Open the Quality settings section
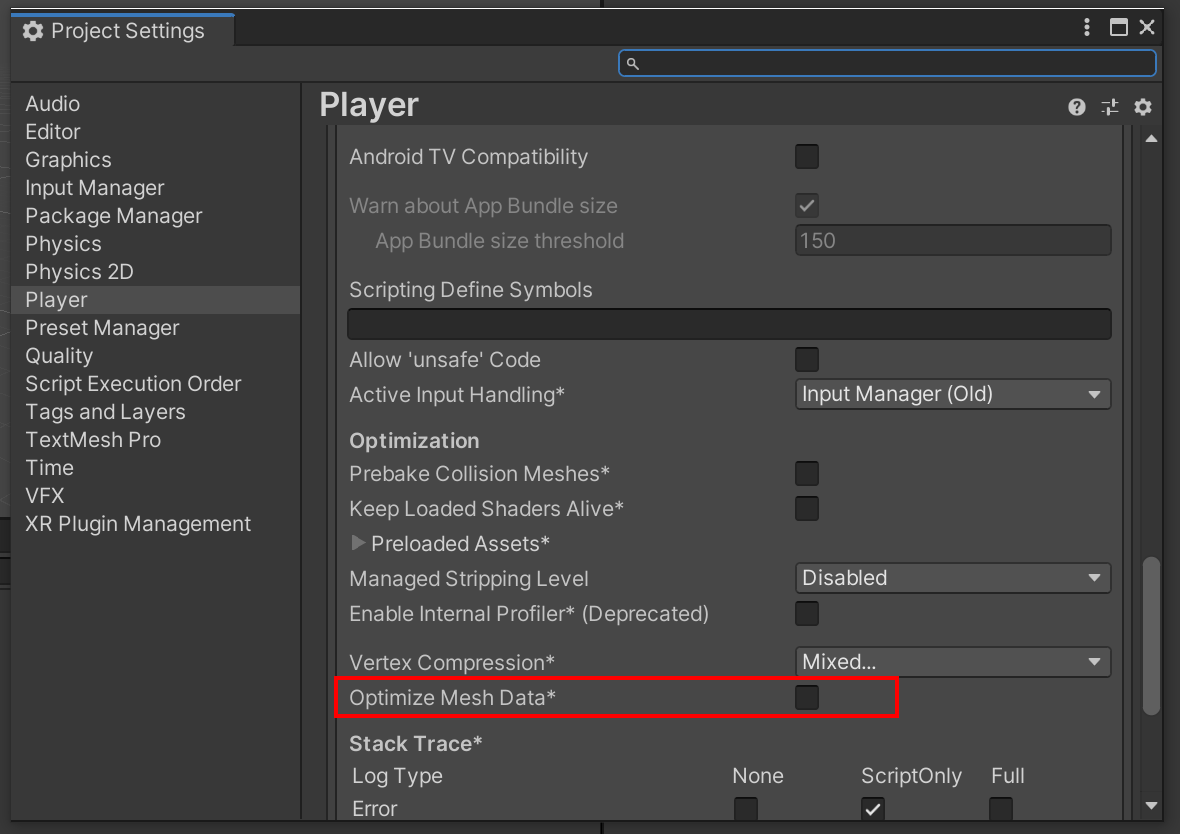This screenshot has height=834, width=1180. point(59,355)
